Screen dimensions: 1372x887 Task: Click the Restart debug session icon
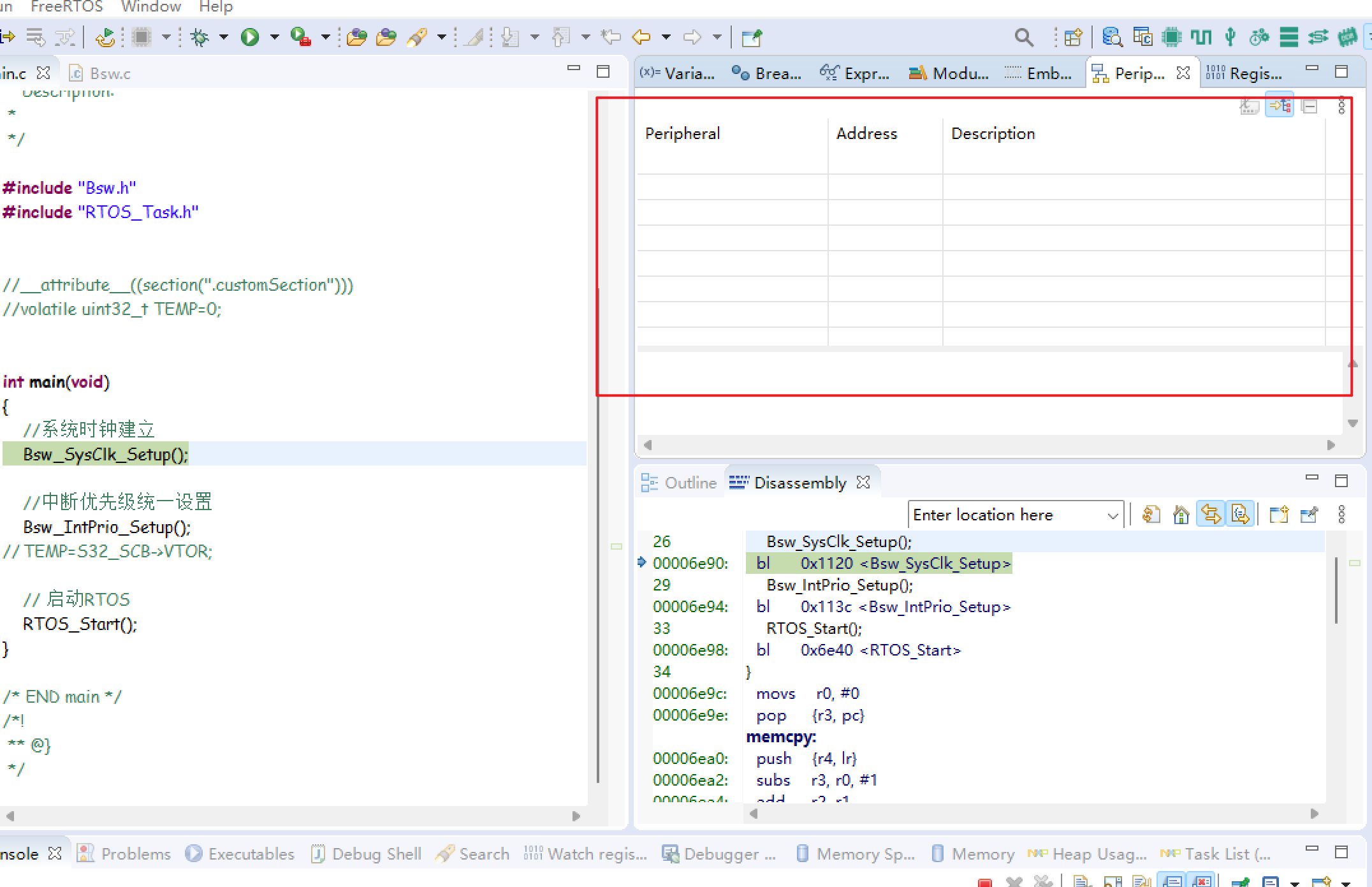(x=105, y=38)
